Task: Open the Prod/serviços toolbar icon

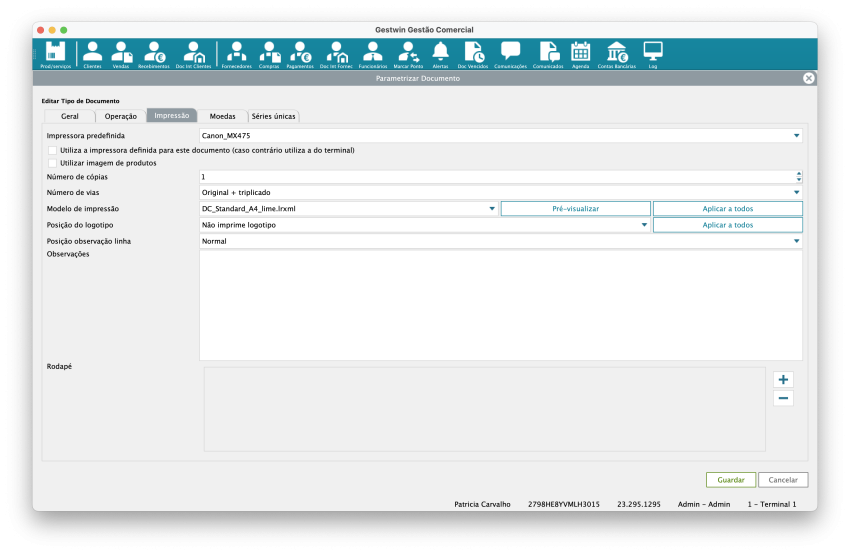Action: click(x=55, y=53)
